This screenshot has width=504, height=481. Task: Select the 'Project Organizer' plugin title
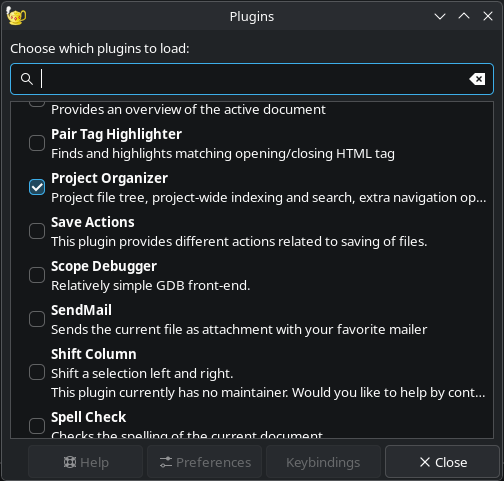pyautogui.click(x=109, y=178)
